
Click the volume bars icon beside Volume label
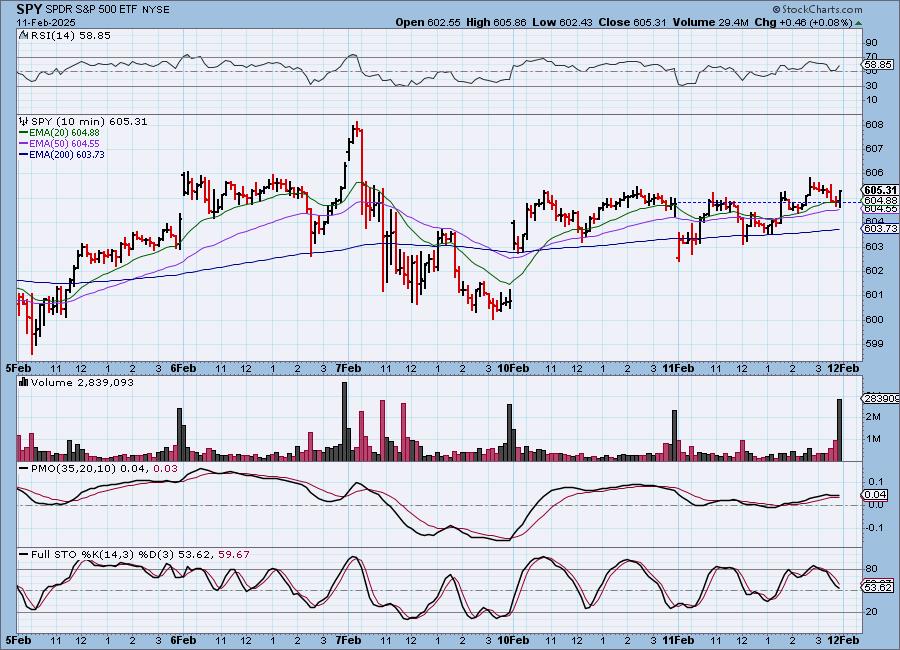[24, 382]
